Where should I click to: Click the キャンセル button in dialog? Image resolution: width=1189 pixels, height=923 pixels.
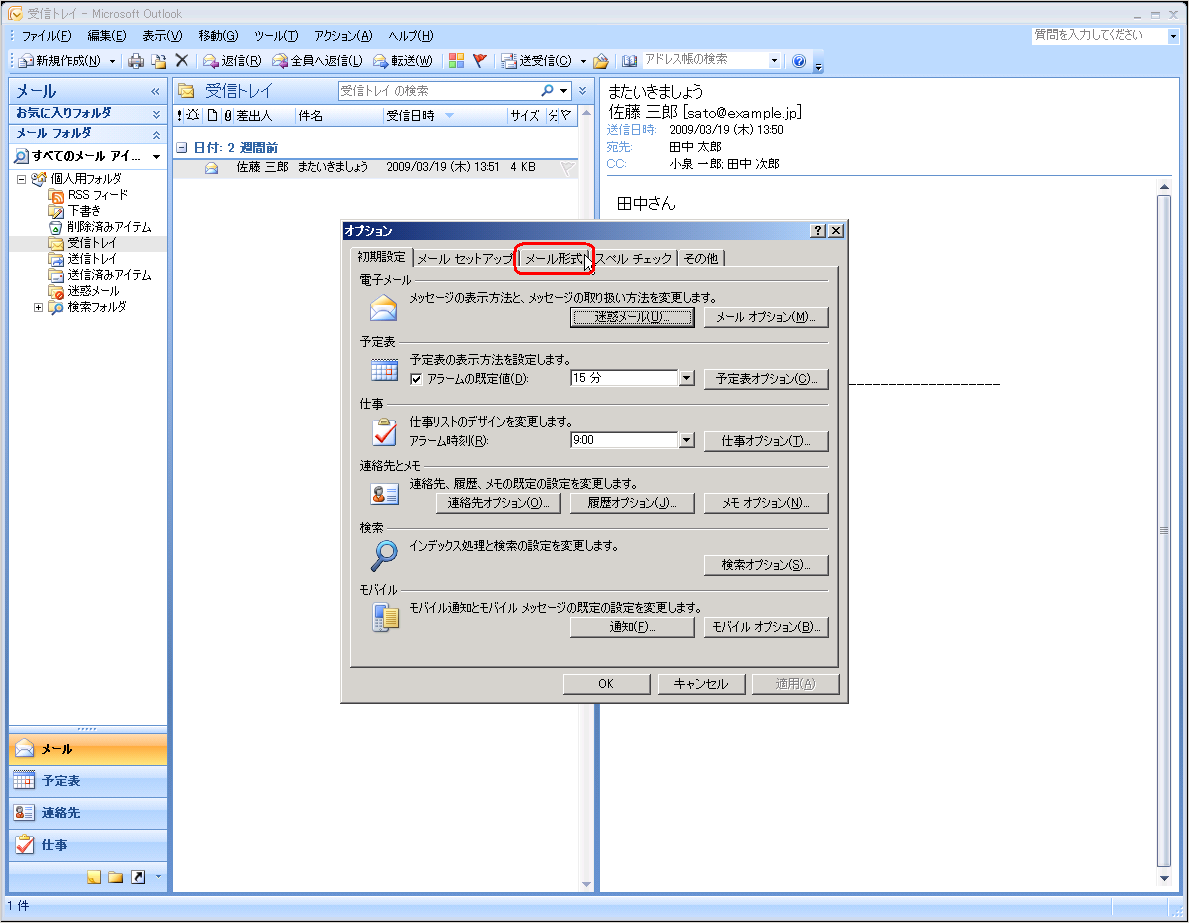tap(700, 684)
